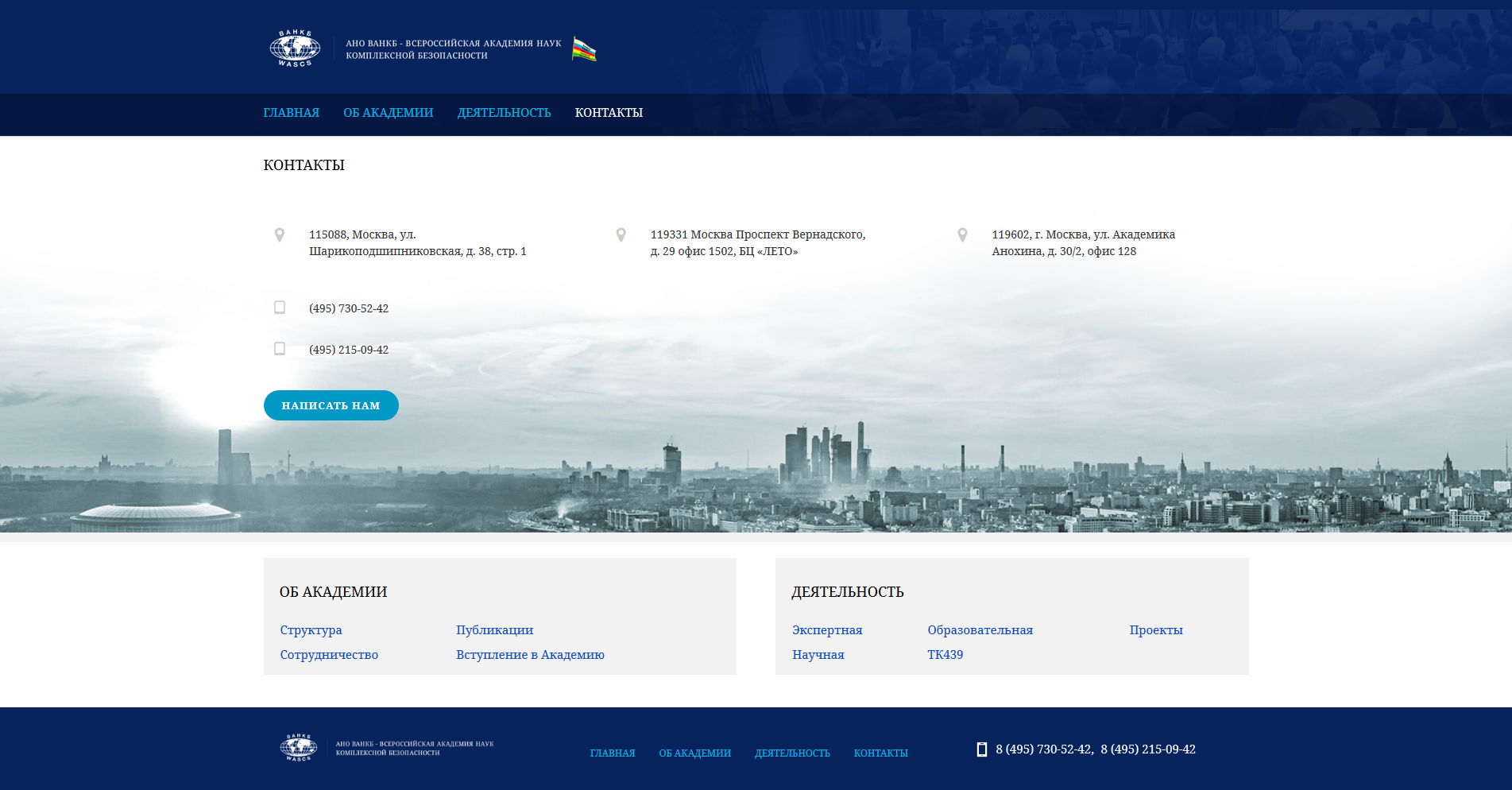This screenshot has width=1512, height=790.
Task: Click map pin icon for Академика Анохина address
Action: pos(962,235)
